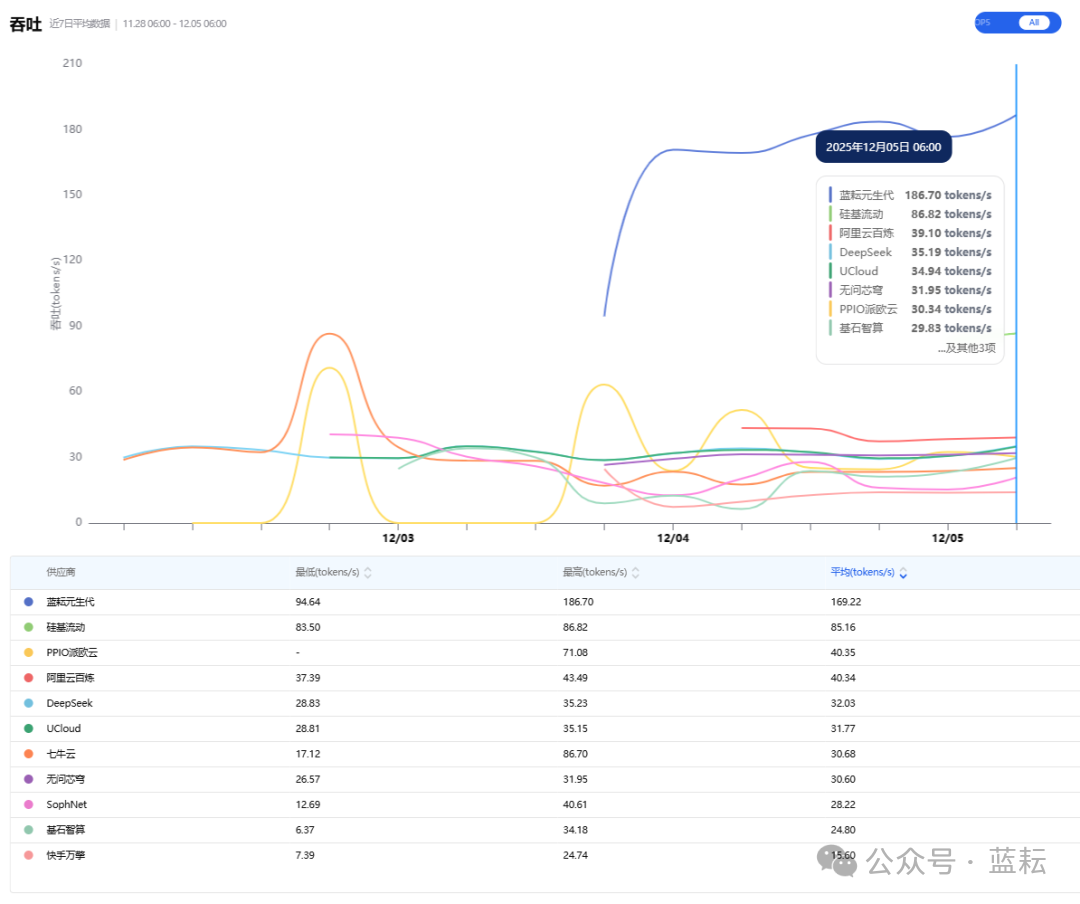This screenshot has width=1080, height=904.
Task: Click the 平均(tokens/s) column header text
Action: [862, 573]
